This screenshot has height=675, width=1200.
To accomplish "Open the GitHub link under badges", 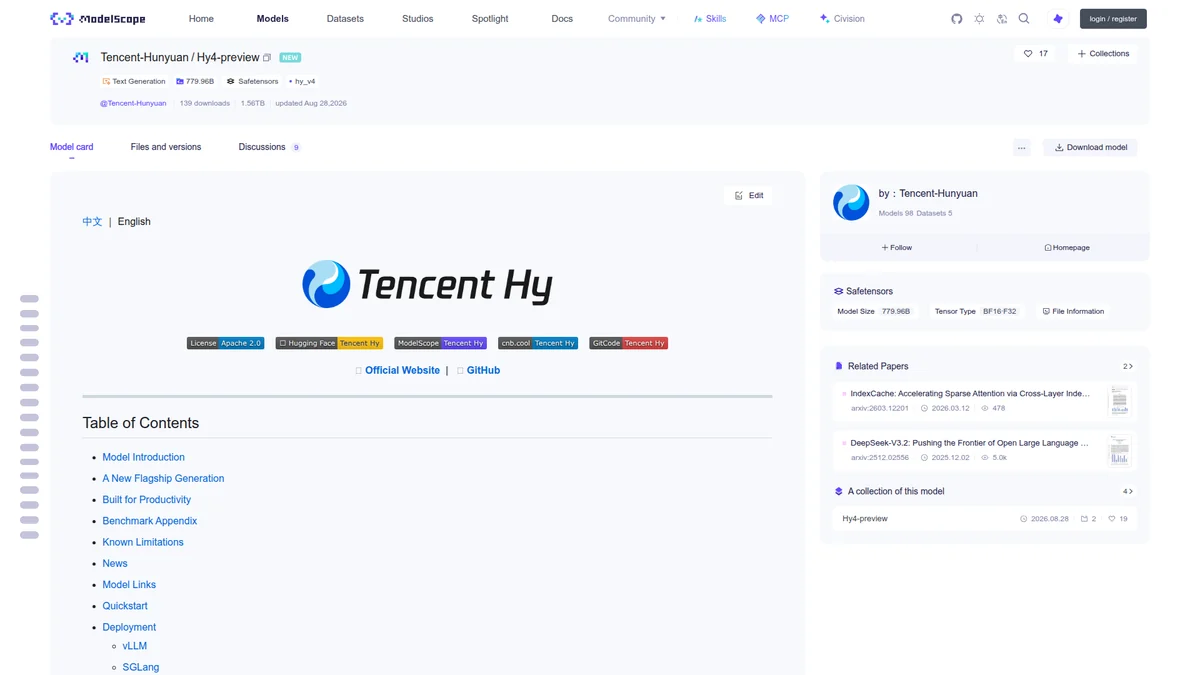I will pyautogui.click(x=483, y=370).
